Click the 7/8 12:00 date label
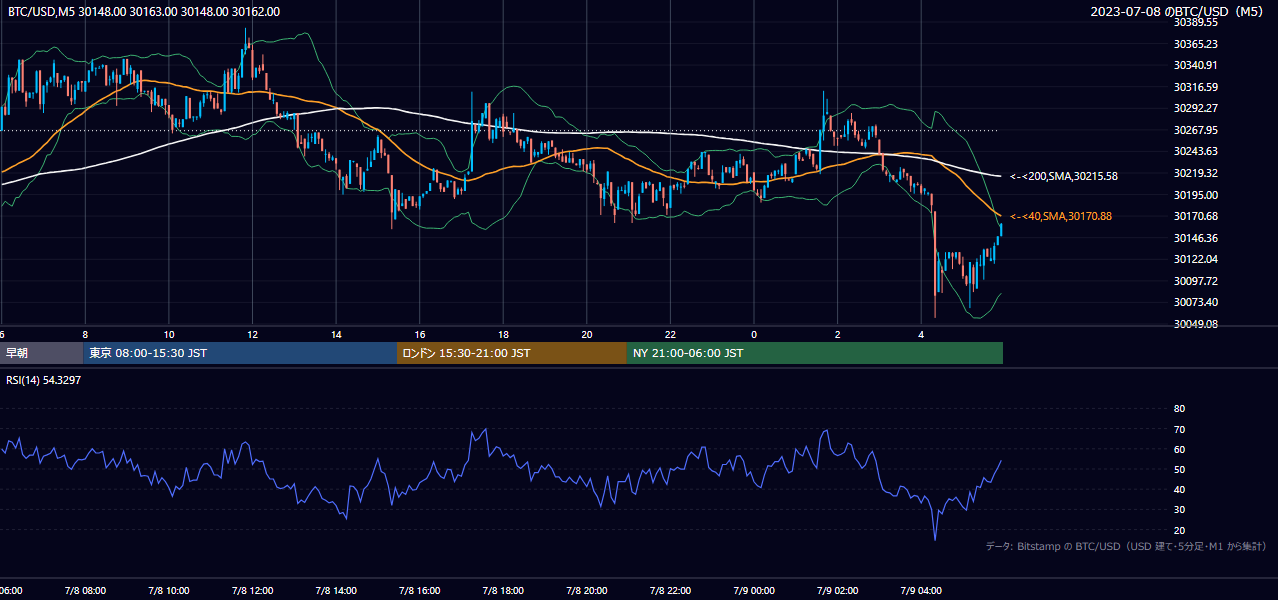Screen dimensions: 1278x600 (x=252, y=590)
